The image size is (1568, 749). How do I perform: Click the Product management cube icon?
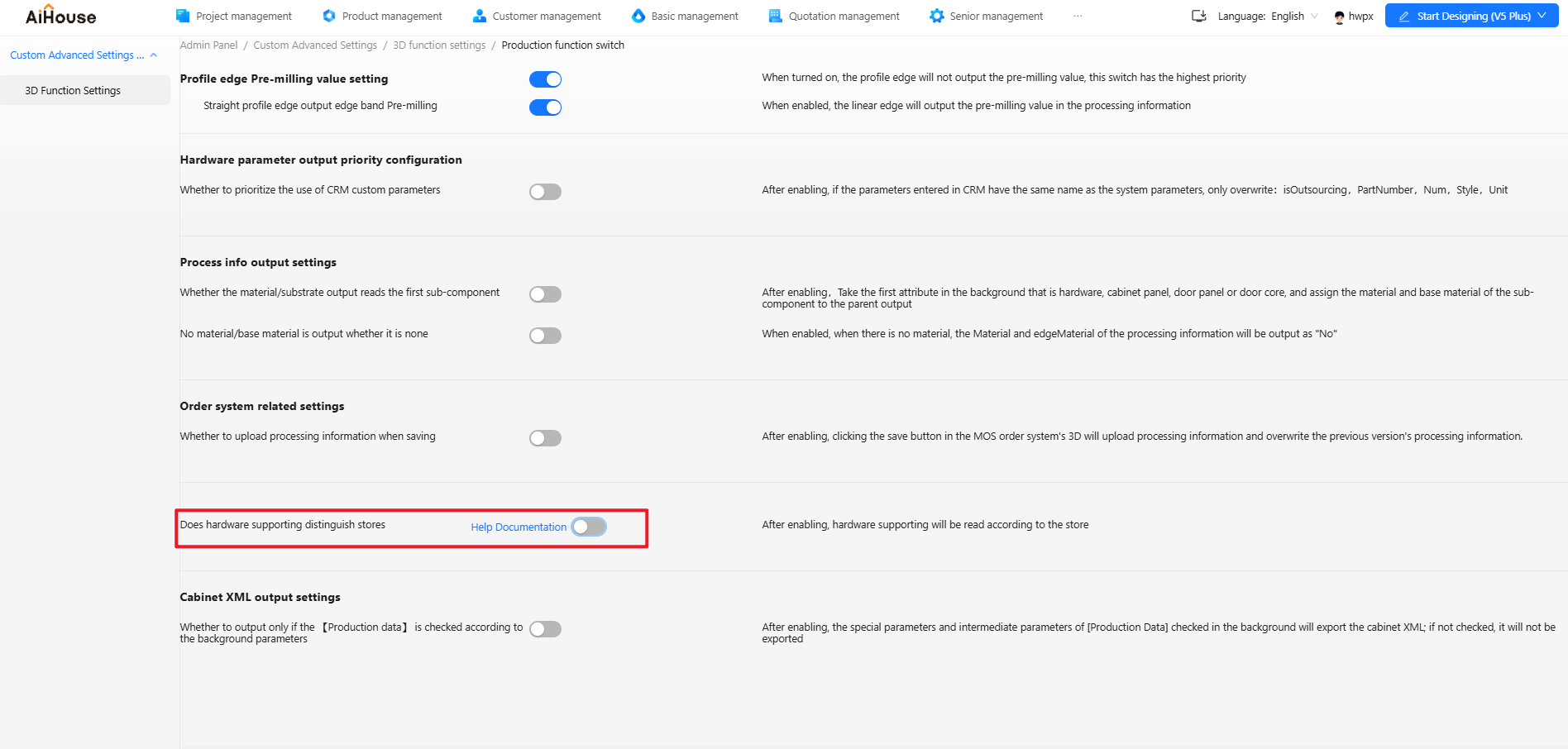[x=329, y=16]
